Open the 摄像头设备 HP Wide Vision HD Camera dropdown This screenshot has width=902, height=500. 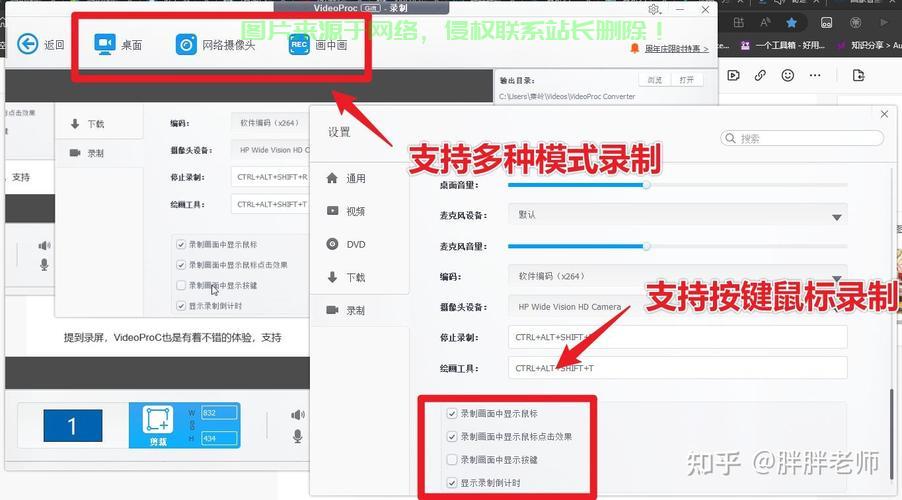coord(678,307)
